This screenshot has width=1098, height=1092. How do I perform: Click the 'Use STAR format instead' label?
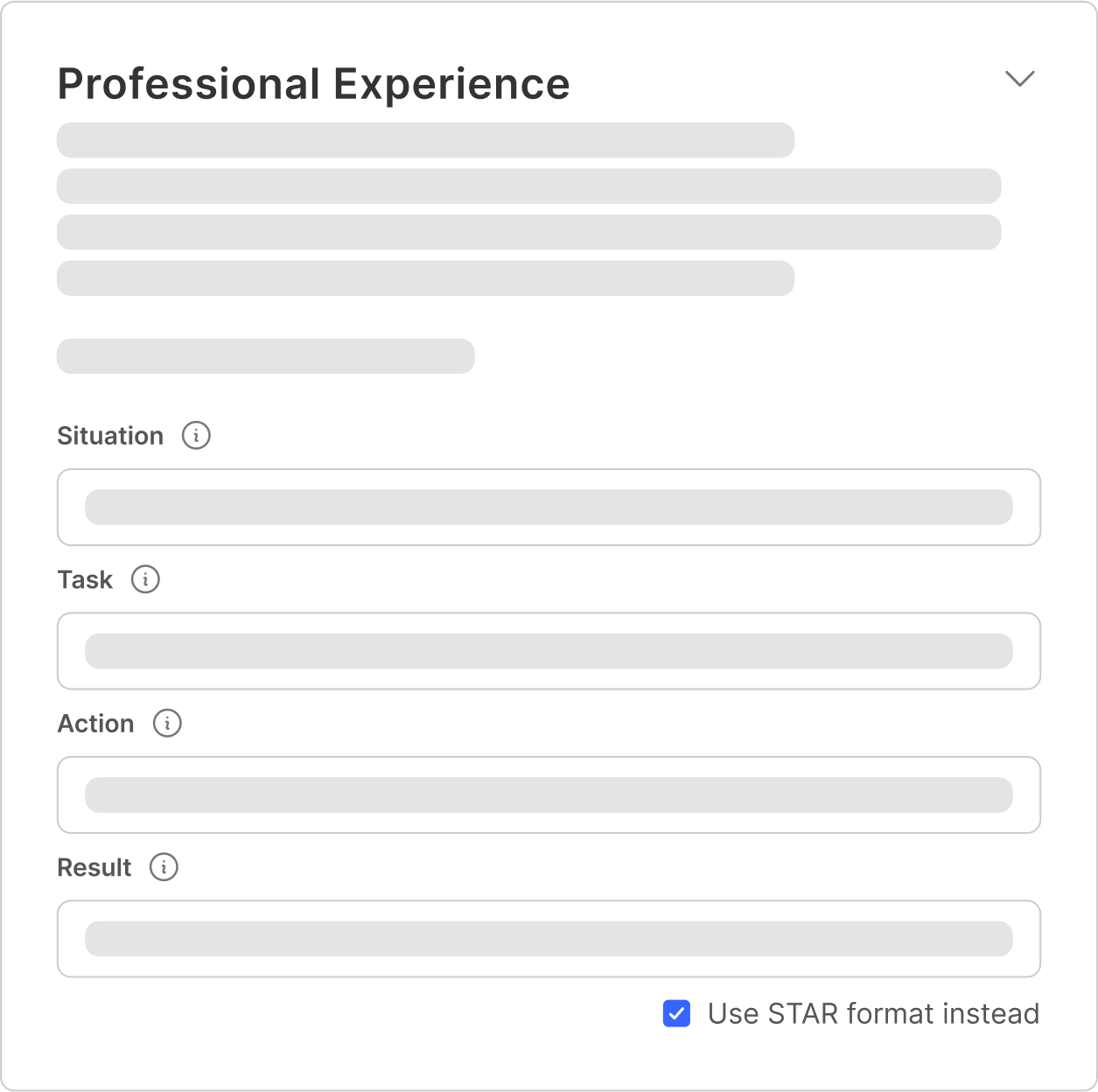pyautogui.click(x=873, y=1013)
